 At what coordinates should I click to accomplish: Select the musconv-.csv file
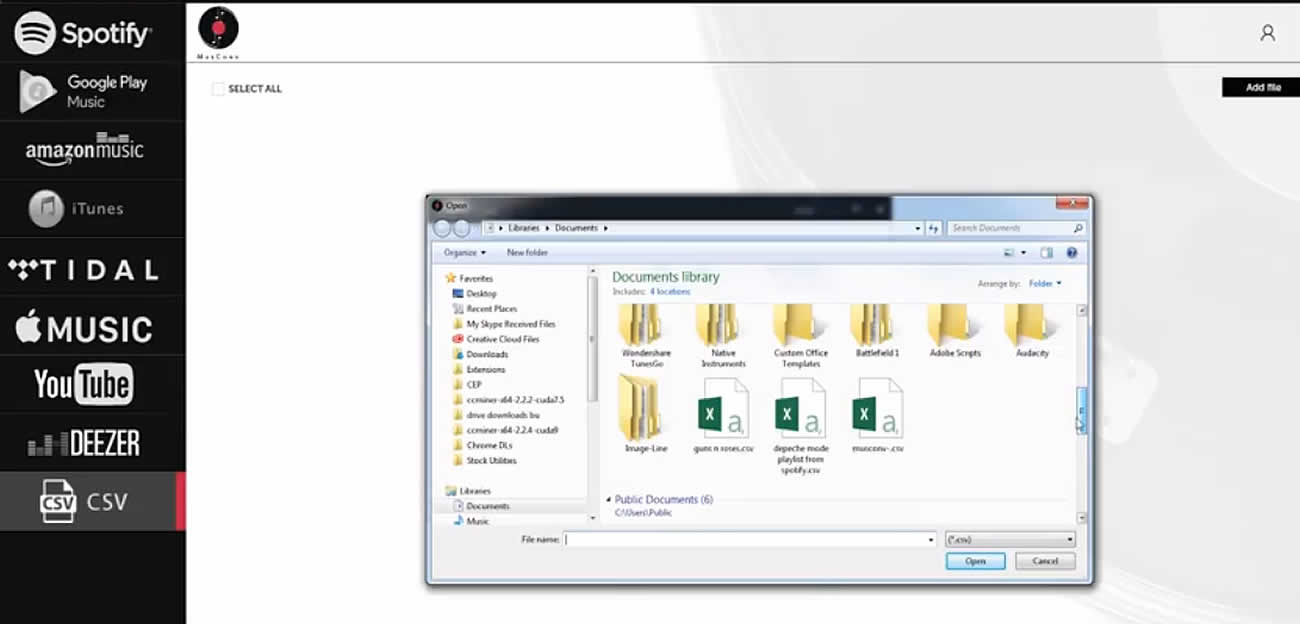click(x=878, y=414)
